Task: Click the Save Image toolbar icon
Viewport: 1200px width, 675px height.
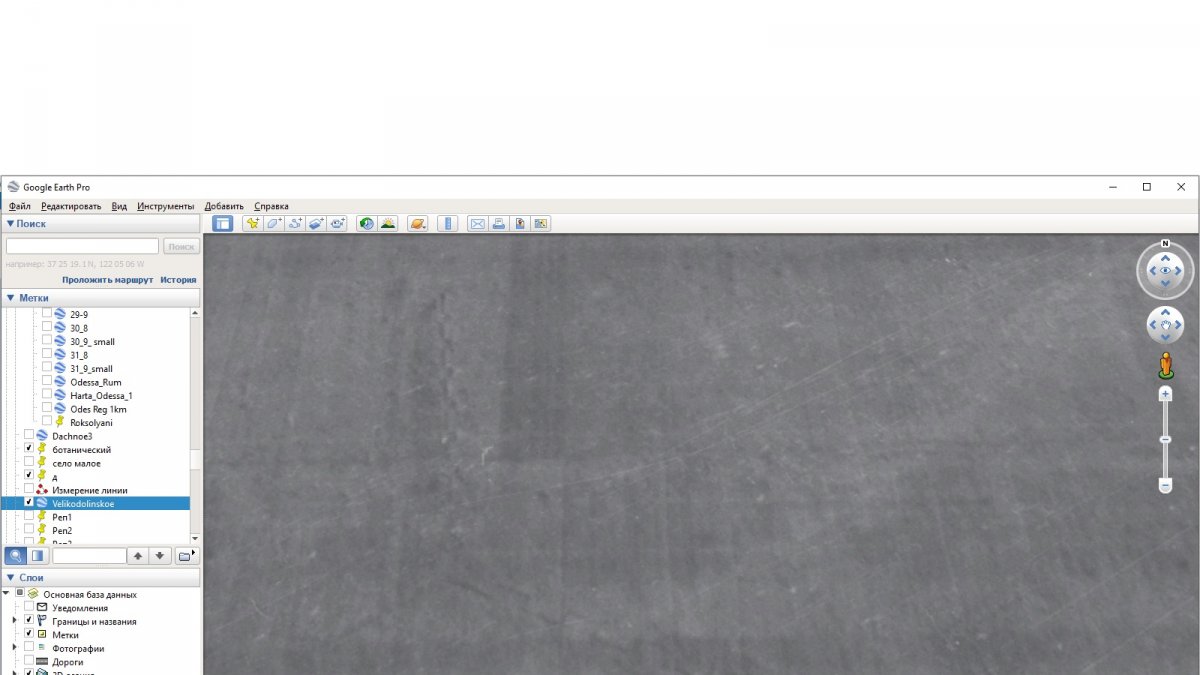Action: click(519, 223)
